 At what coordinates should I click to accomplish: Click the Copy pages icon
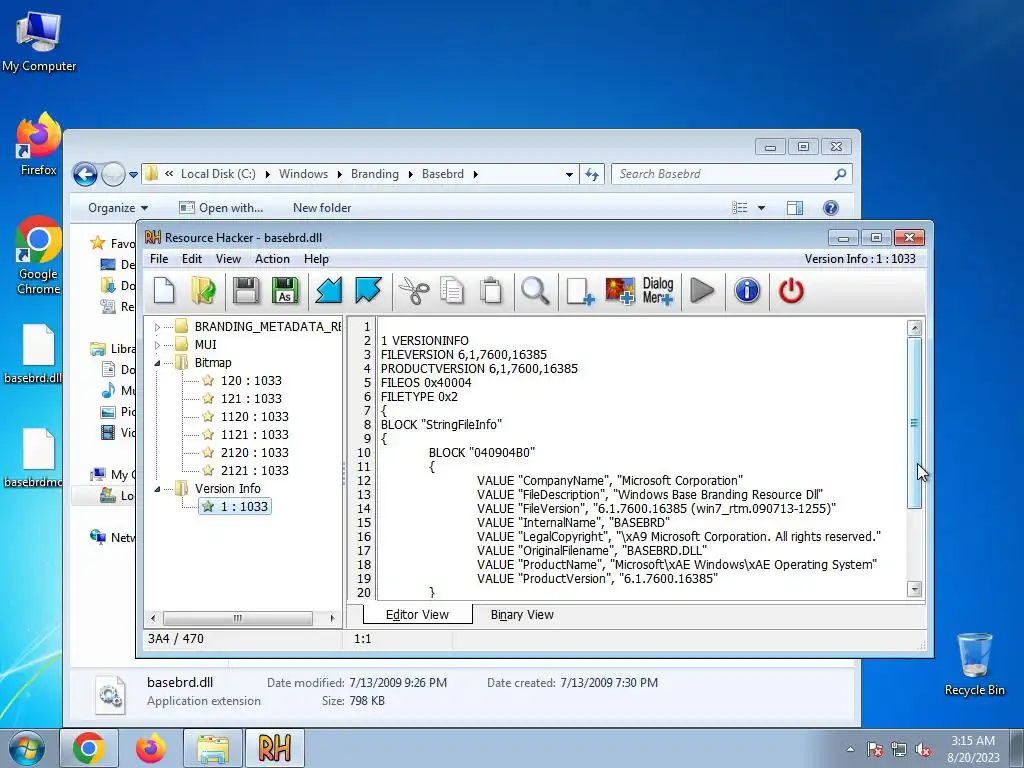coord(452,291)
